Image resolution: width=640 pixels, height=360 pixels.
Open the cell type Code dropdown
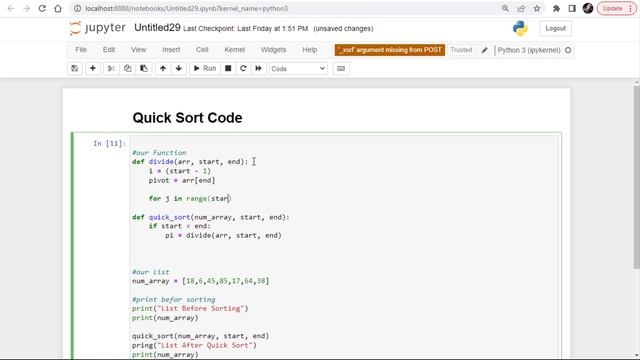tap(298, 69)
